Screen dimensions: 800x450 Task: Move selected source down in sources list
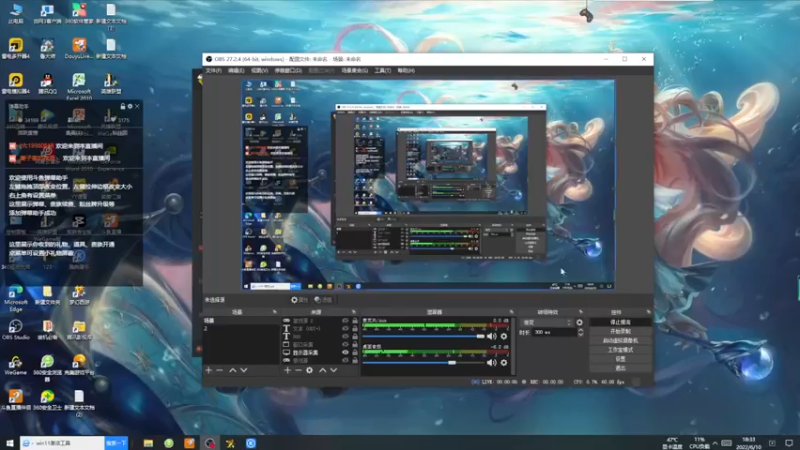pos(334,370)
